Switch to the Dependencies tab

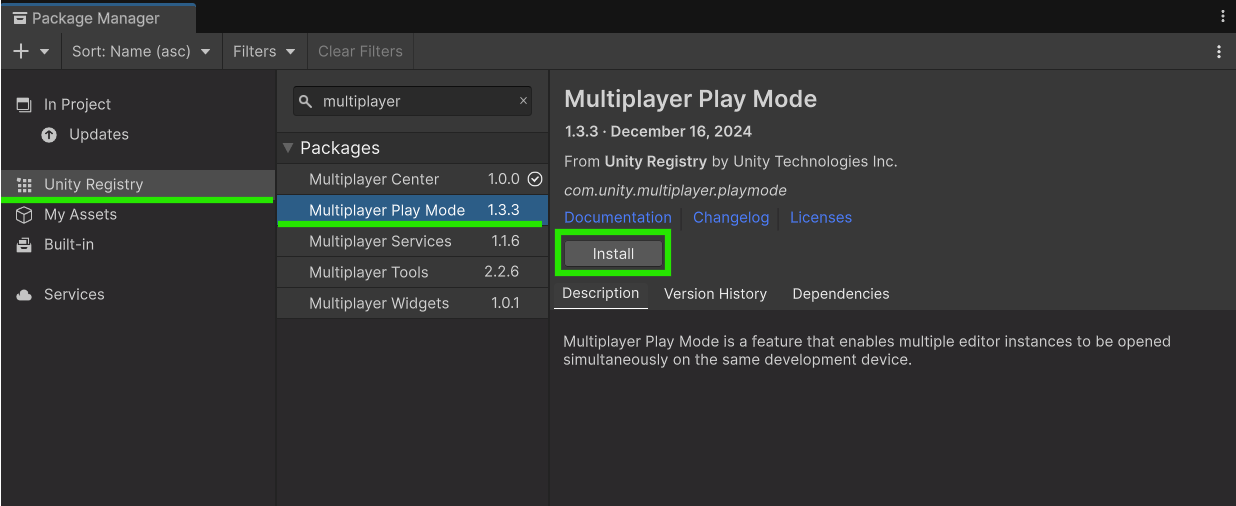841,294
